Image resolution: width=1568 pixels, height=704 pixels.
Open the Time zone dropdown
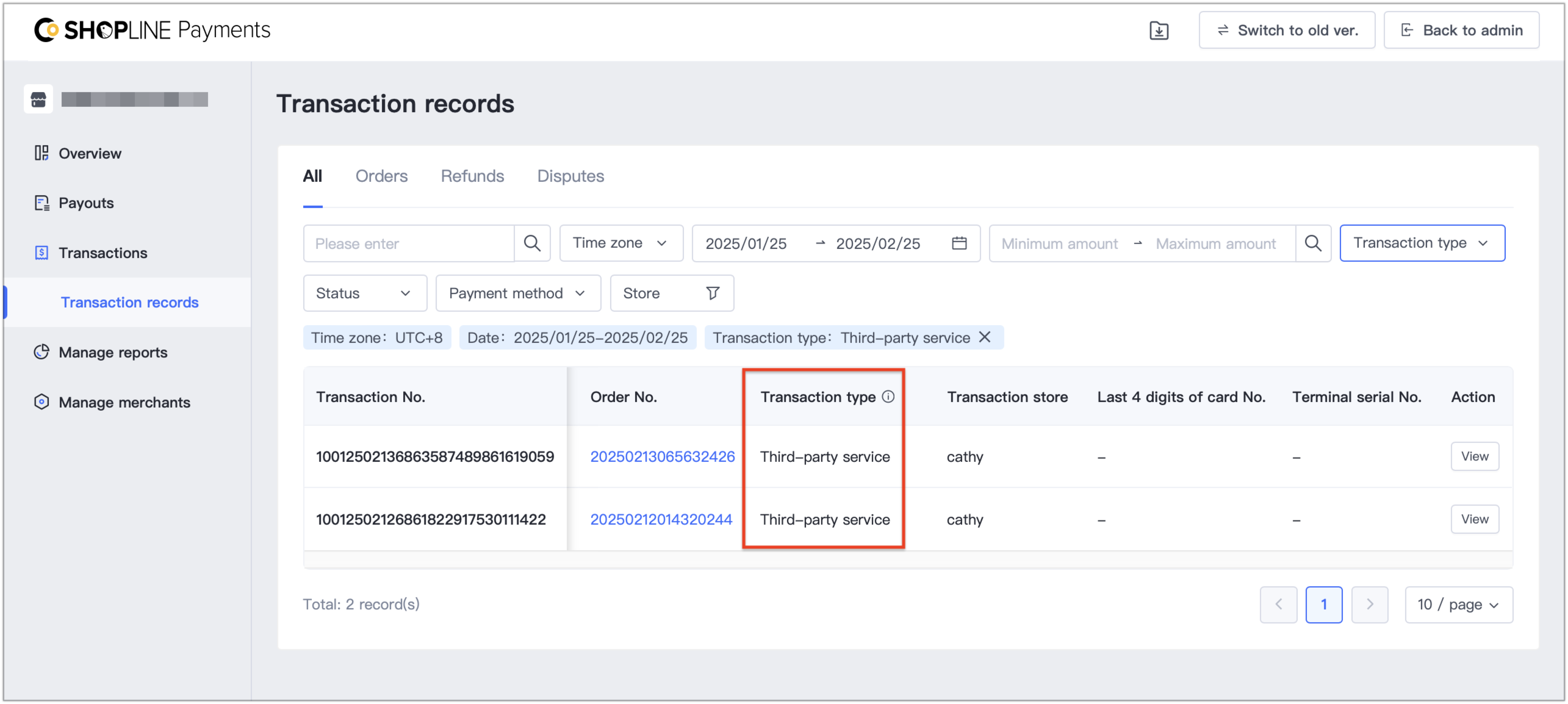tap(621, 243)
